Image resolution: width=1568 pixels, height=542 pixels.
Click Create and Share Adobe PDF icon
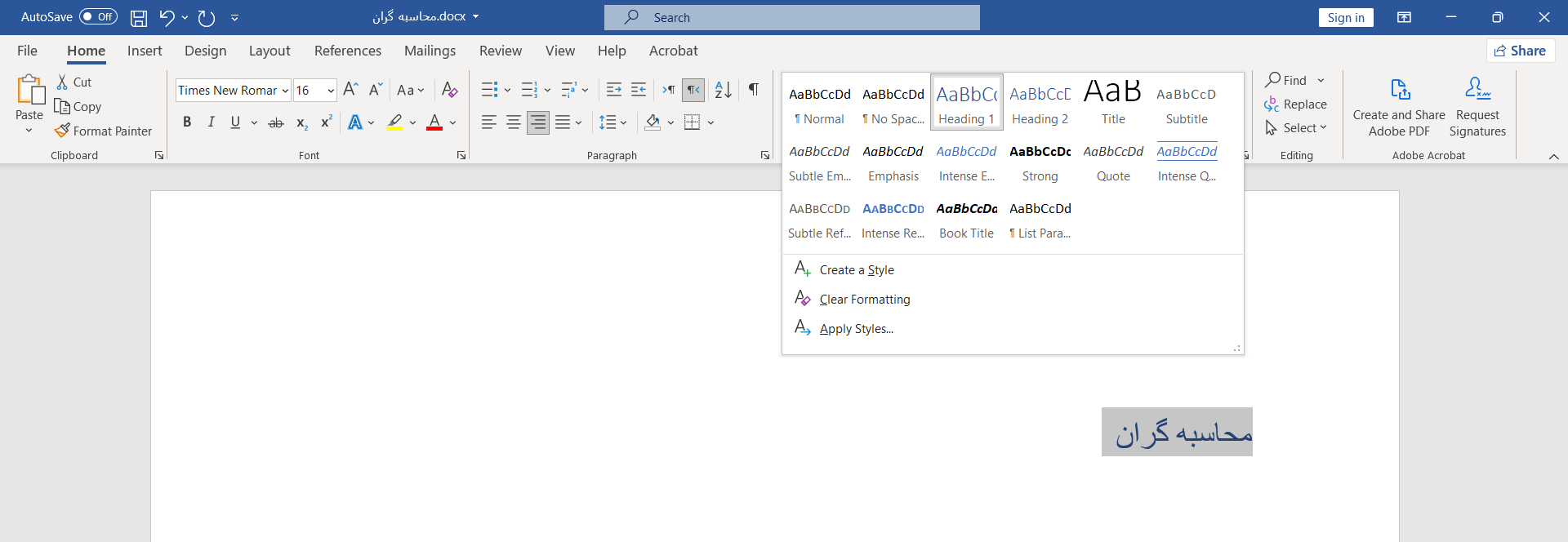coord(1399,90)
